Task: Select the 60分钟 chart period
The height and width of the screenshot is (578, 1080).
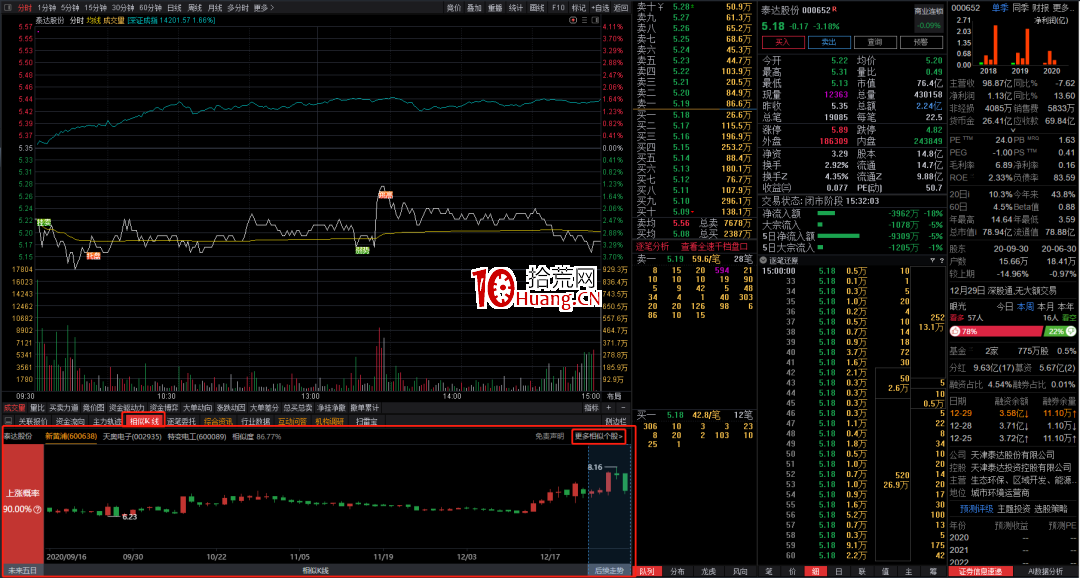Action: click(x=150, y=8)
